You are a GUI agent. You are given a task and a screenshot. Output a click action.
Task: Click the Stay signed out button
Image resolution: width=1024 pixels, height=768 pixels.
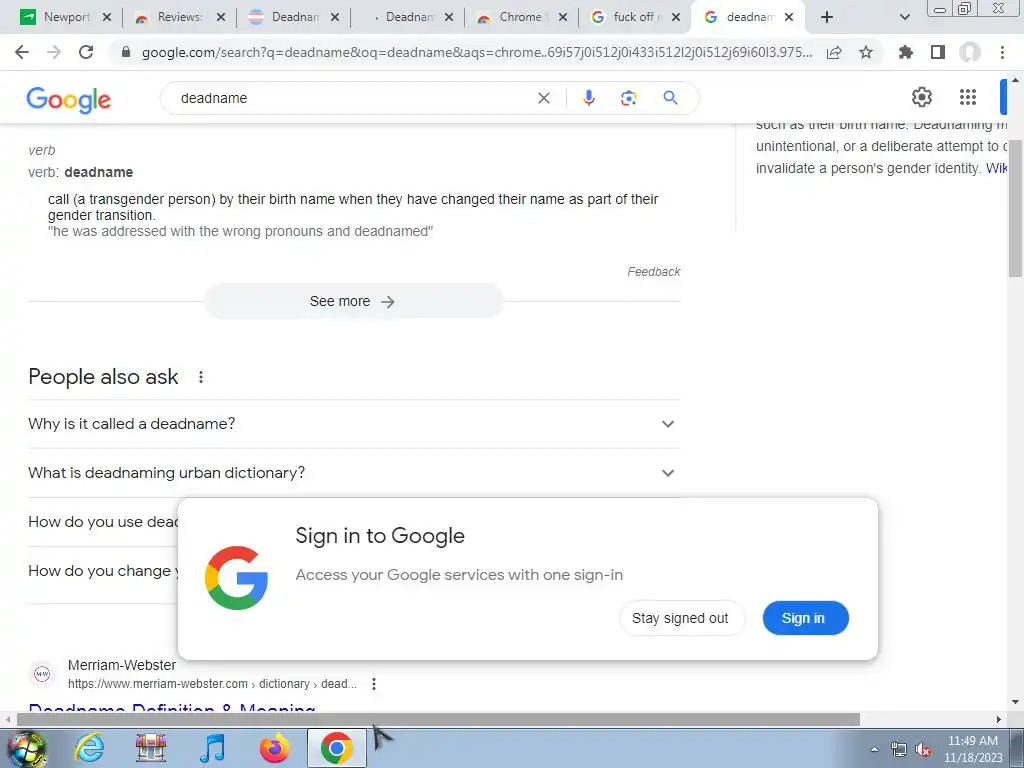click(x=681, y=618)
